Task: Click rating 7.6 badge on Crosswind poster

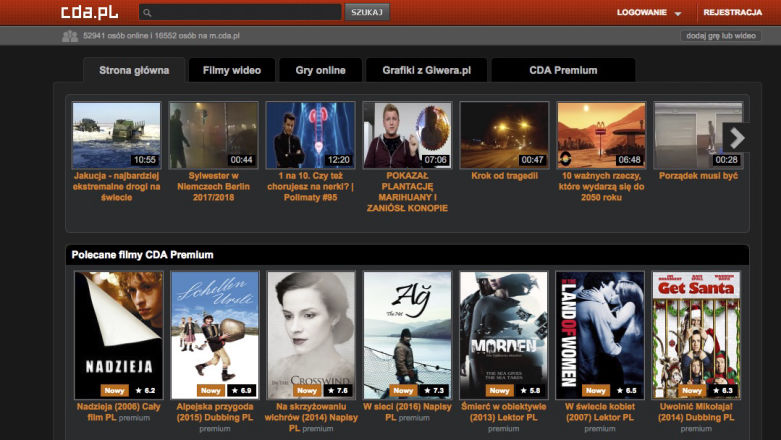Action: pos(338,391)
